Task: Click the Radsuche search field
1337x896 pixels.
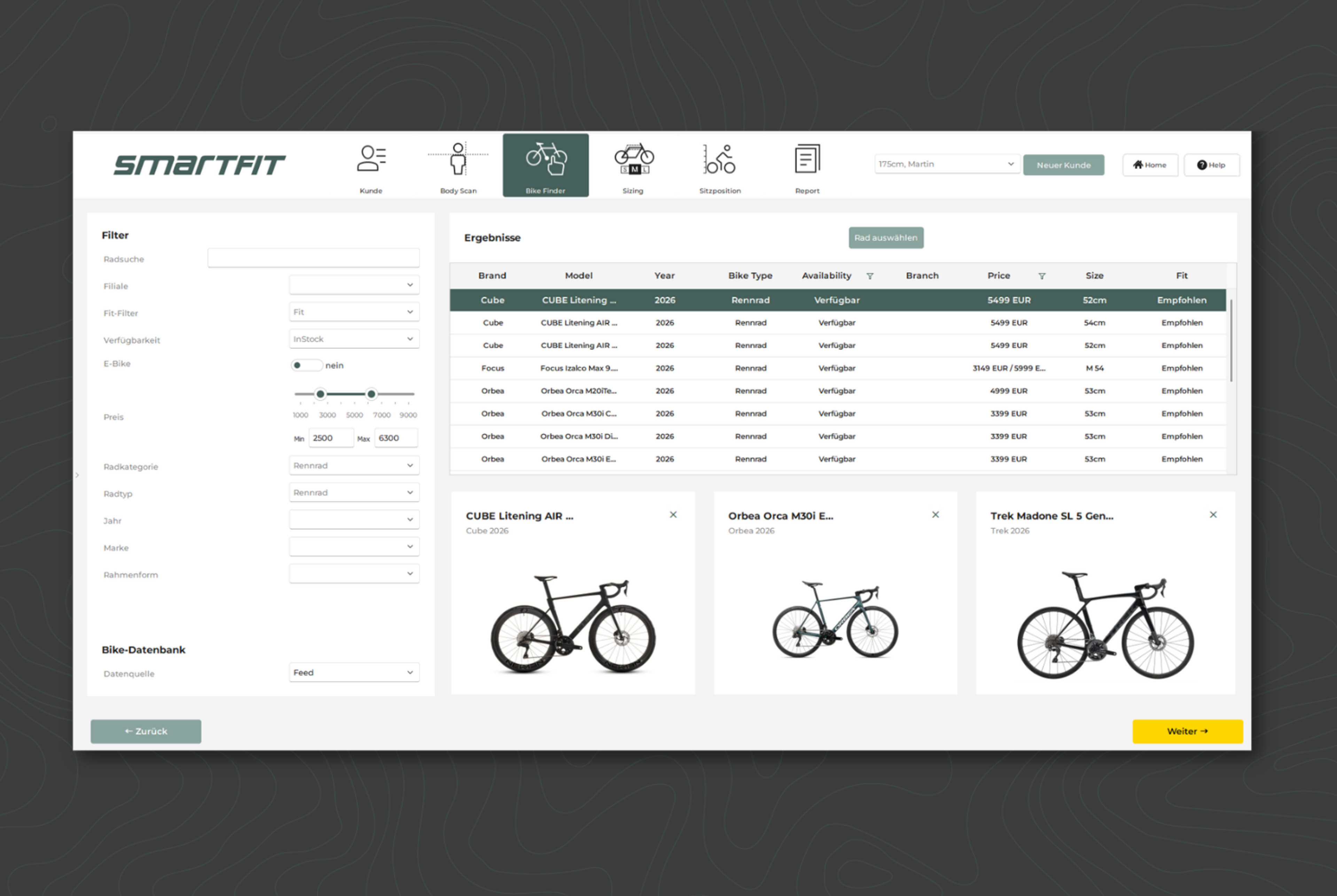Action: (x=313, y=258)
